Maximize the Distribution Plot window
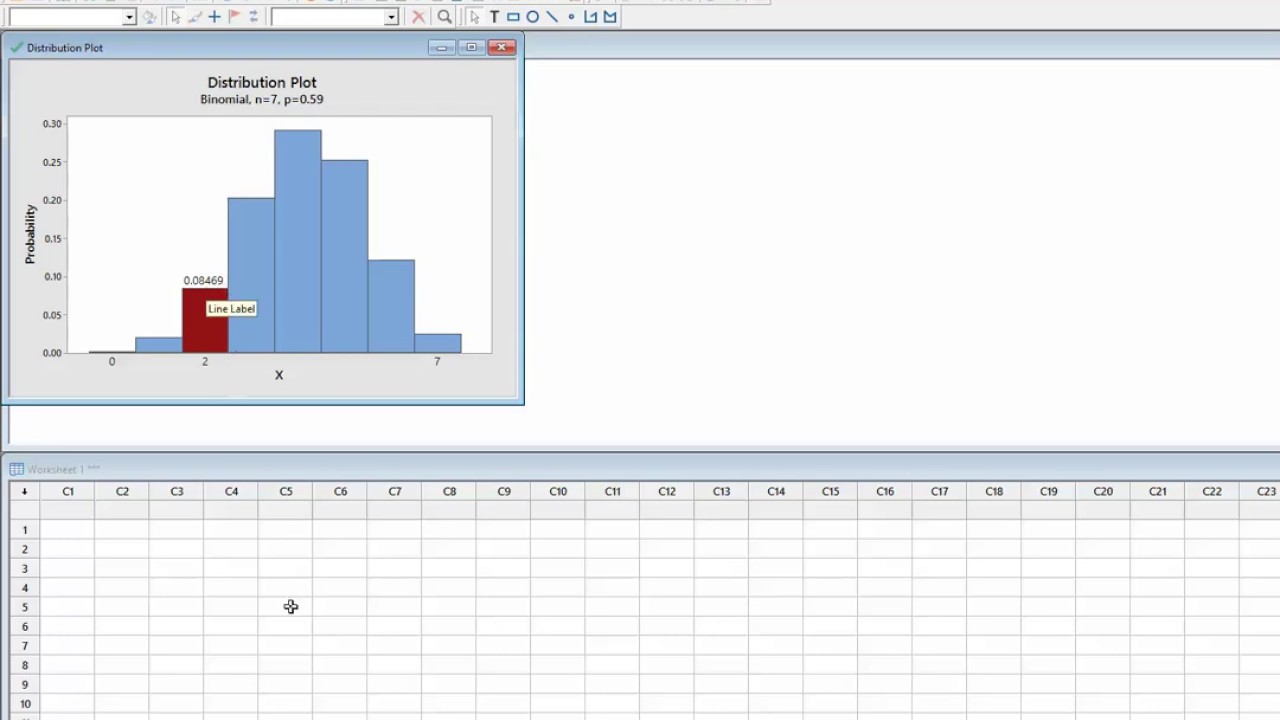 click(471, 47)
